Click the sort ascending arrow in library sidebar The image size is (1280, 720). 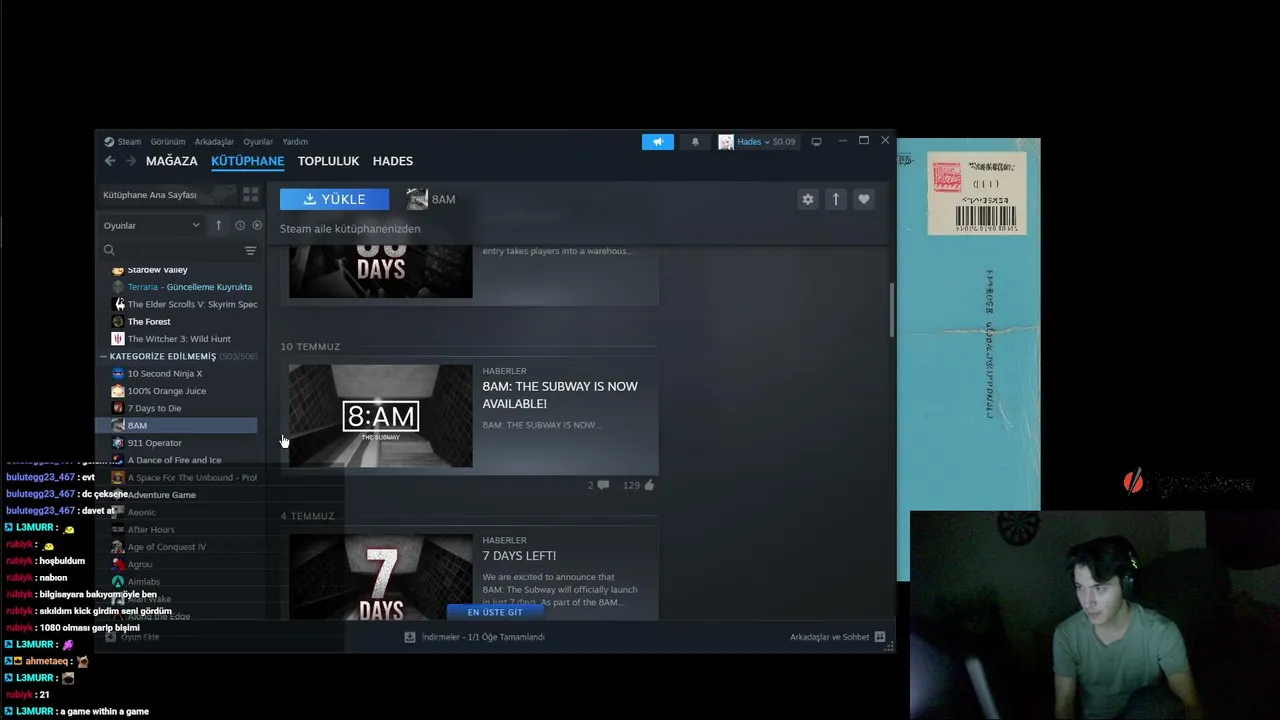click(x=218, y=225)
